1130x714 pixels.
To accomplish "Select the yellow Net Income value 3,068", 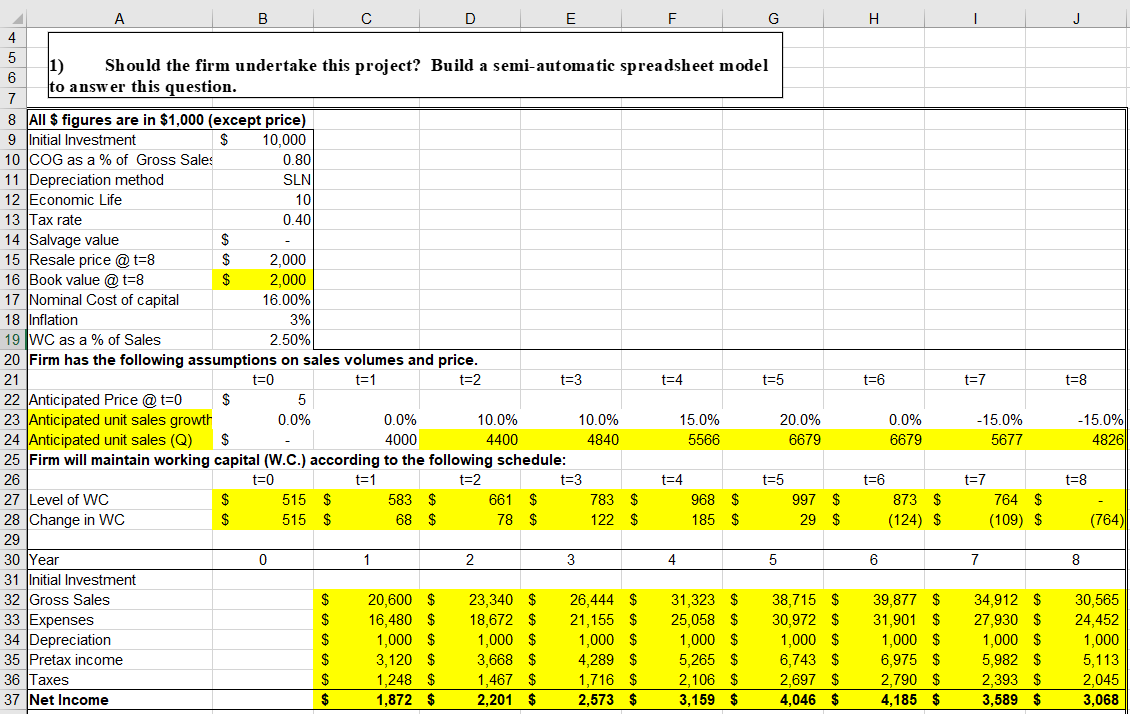I will [x=1076, y=699].
